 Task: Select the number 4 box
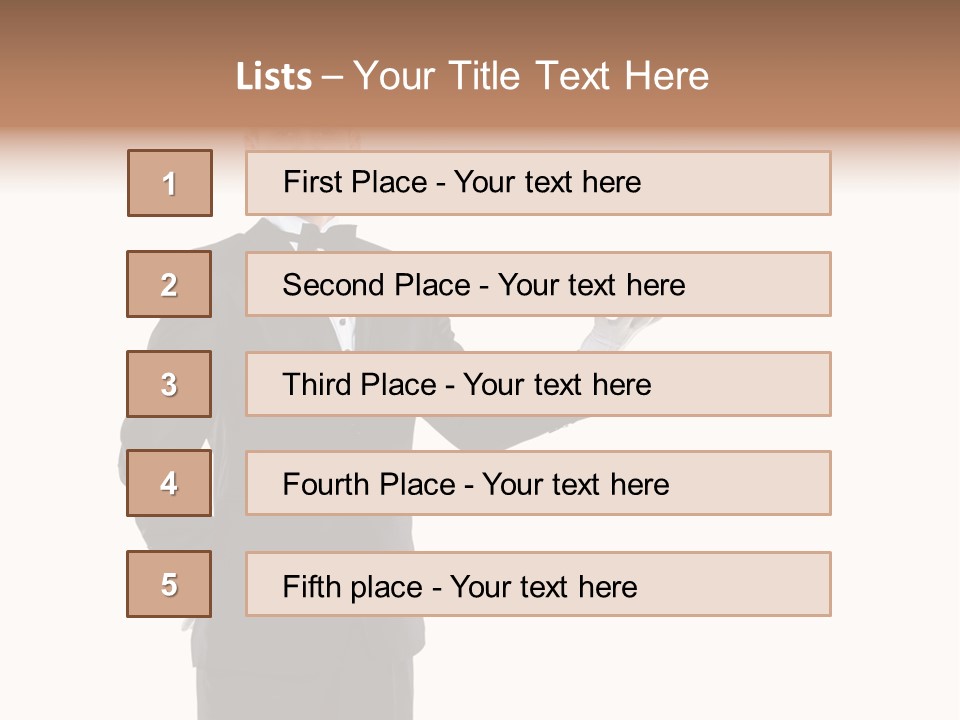(169, 483)
